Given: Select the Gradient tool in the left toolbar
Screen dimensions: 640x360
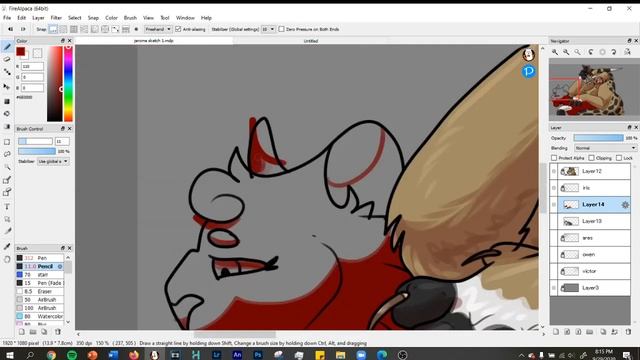Looking at the screenshot, I should click(7, 127).
